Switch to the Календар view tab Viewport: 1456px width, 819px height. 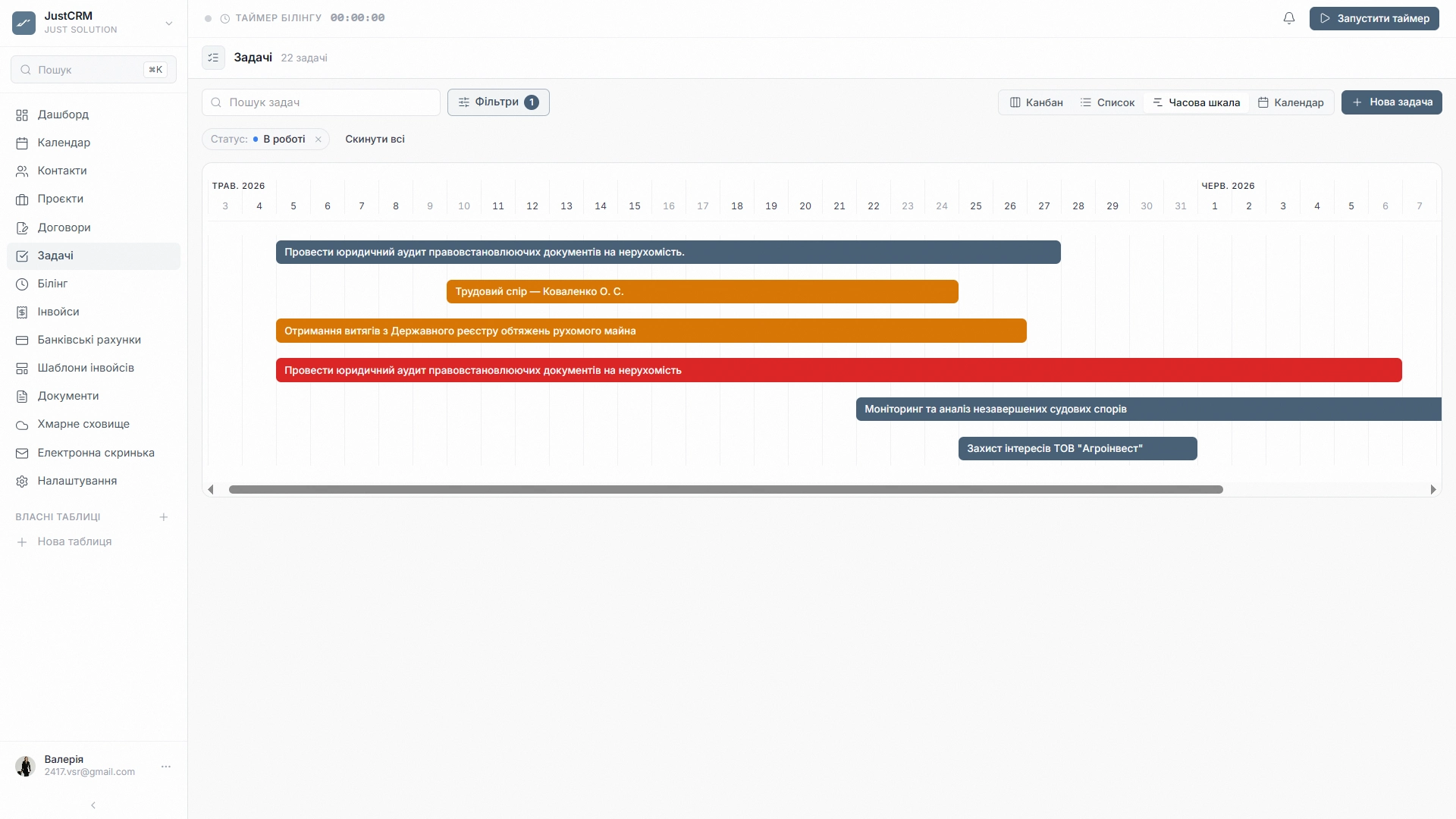click(x=1291, y=102)
